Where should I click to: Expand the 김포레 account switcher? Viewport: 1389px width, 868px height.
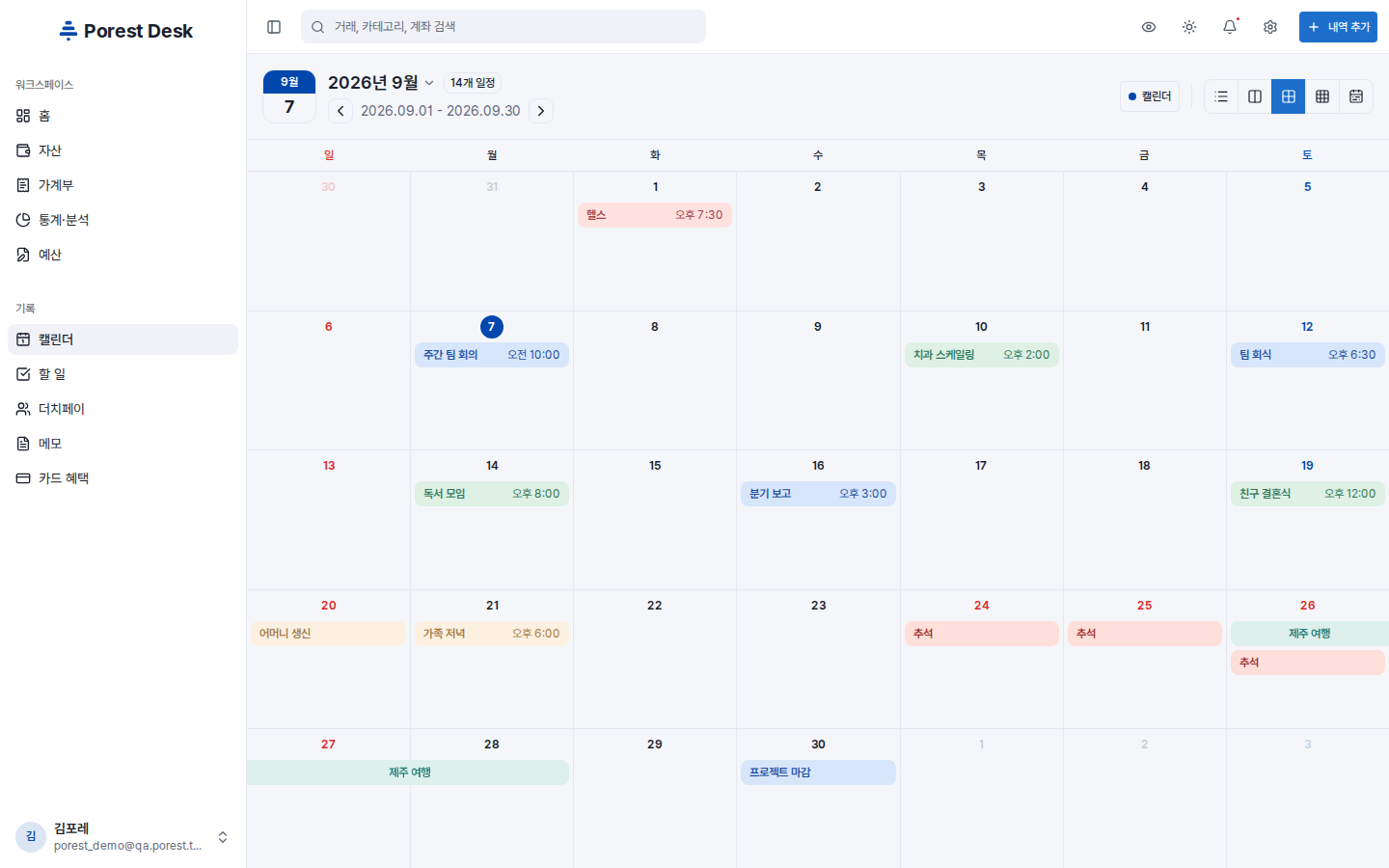123,837
